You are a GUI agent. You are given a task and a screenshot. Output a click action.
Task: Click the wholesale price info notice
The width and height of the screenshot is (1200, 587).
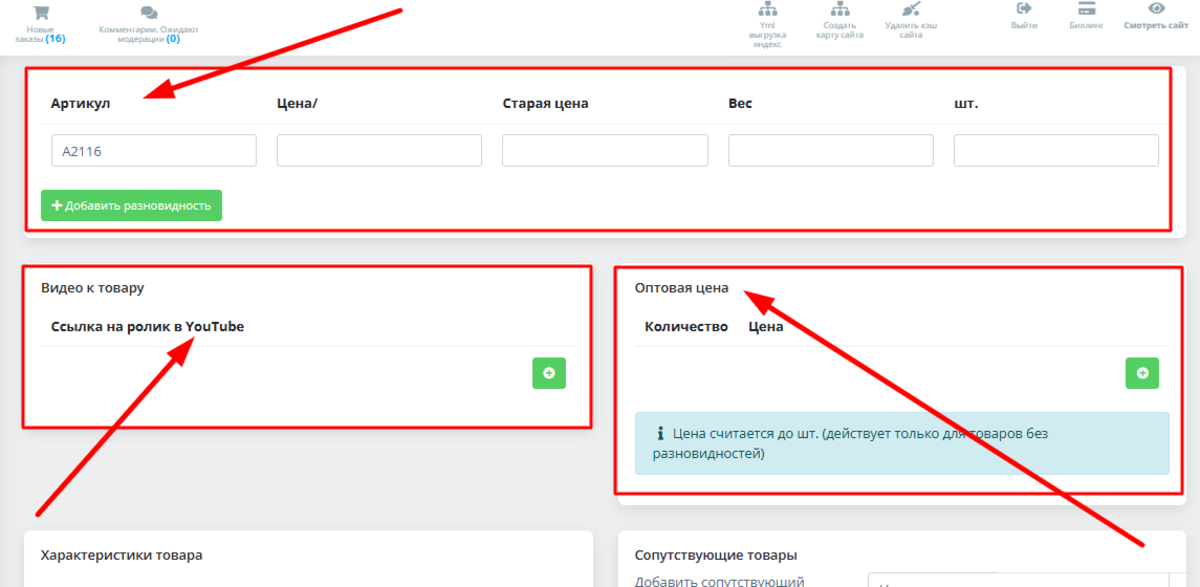click(x=901, y=444)
